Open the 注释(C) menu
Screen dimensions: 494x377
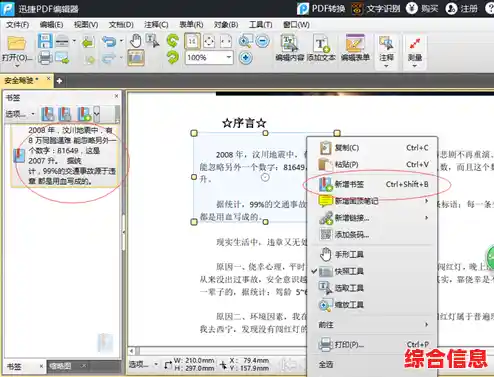(x=156, y=25)
